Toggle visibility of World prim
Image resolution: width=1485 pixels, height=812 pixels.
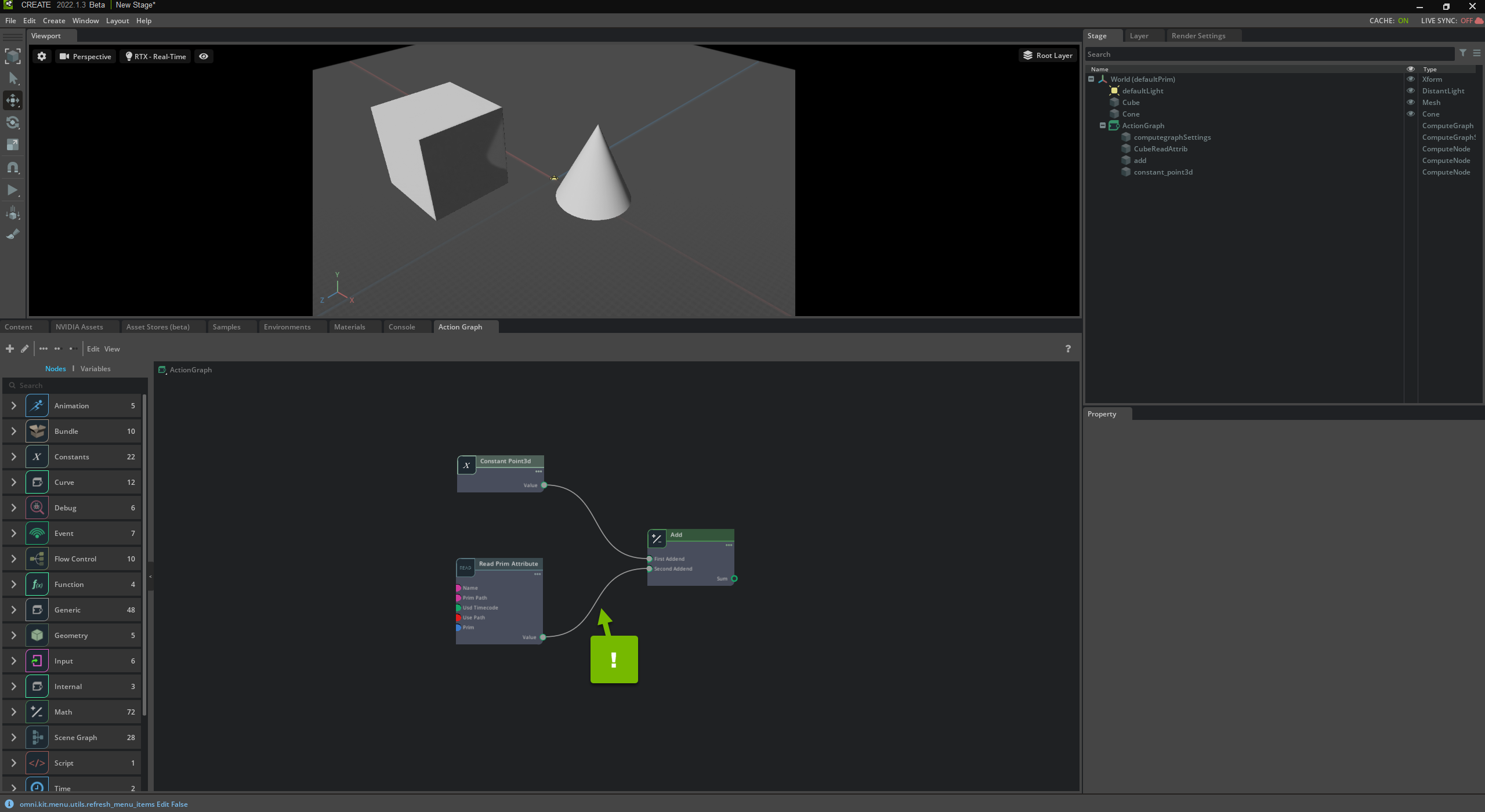click(x=1411, y=79)
